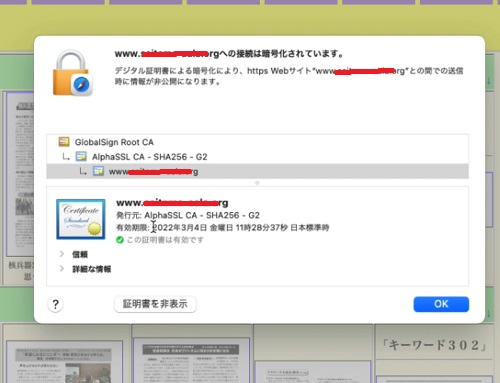Screen dimensions: 500x383
Task: Select the www leaf certificate row
Action: (x=258, y=171)
